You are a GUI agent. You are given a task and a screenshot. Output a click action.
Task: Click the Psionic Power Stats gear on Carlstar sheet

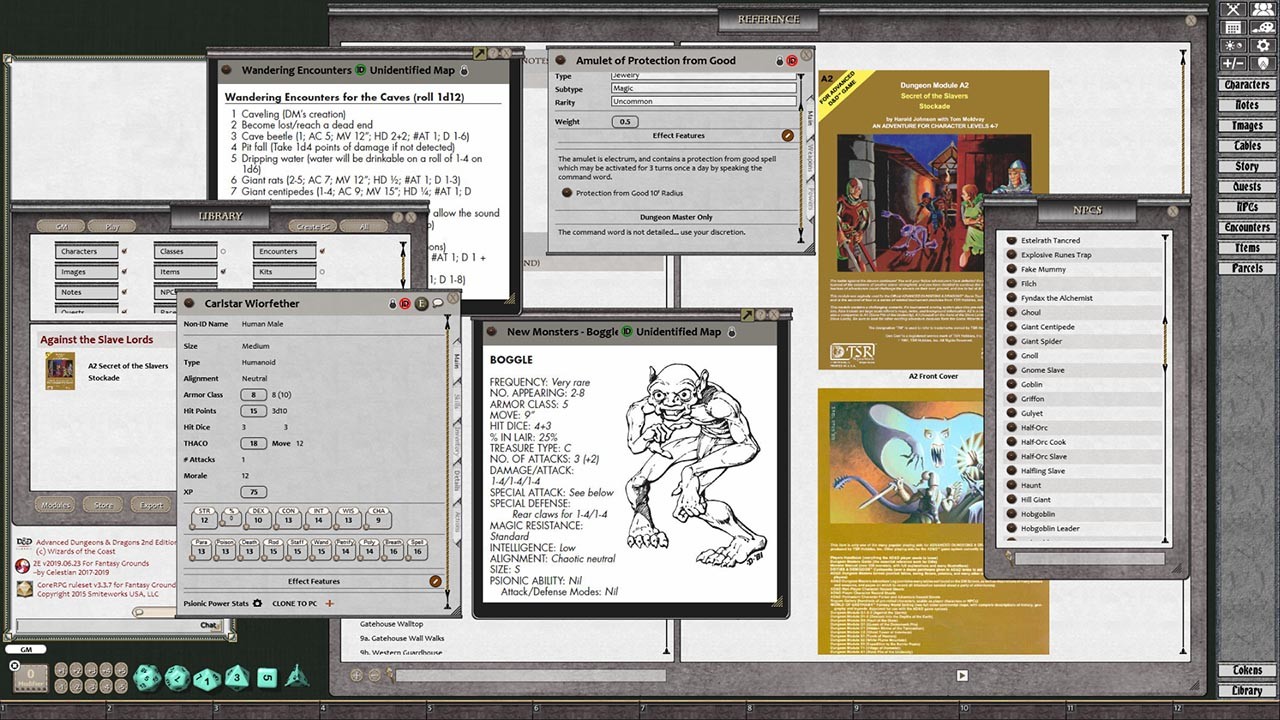coord(257,601)
